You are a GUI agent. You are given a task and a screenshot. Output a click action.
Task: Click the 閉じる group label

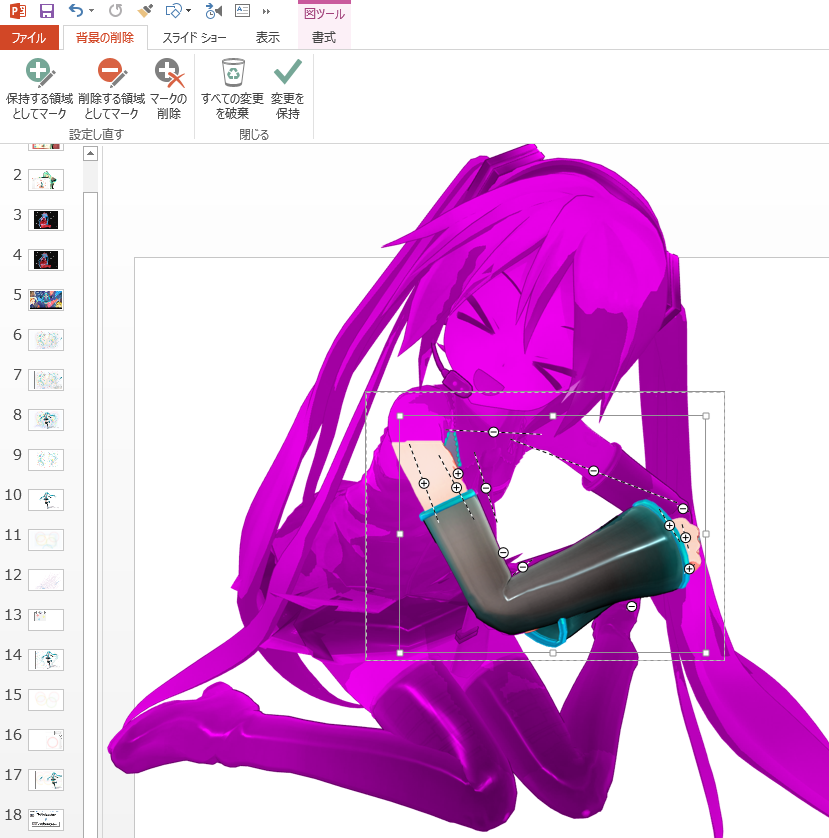254,134
